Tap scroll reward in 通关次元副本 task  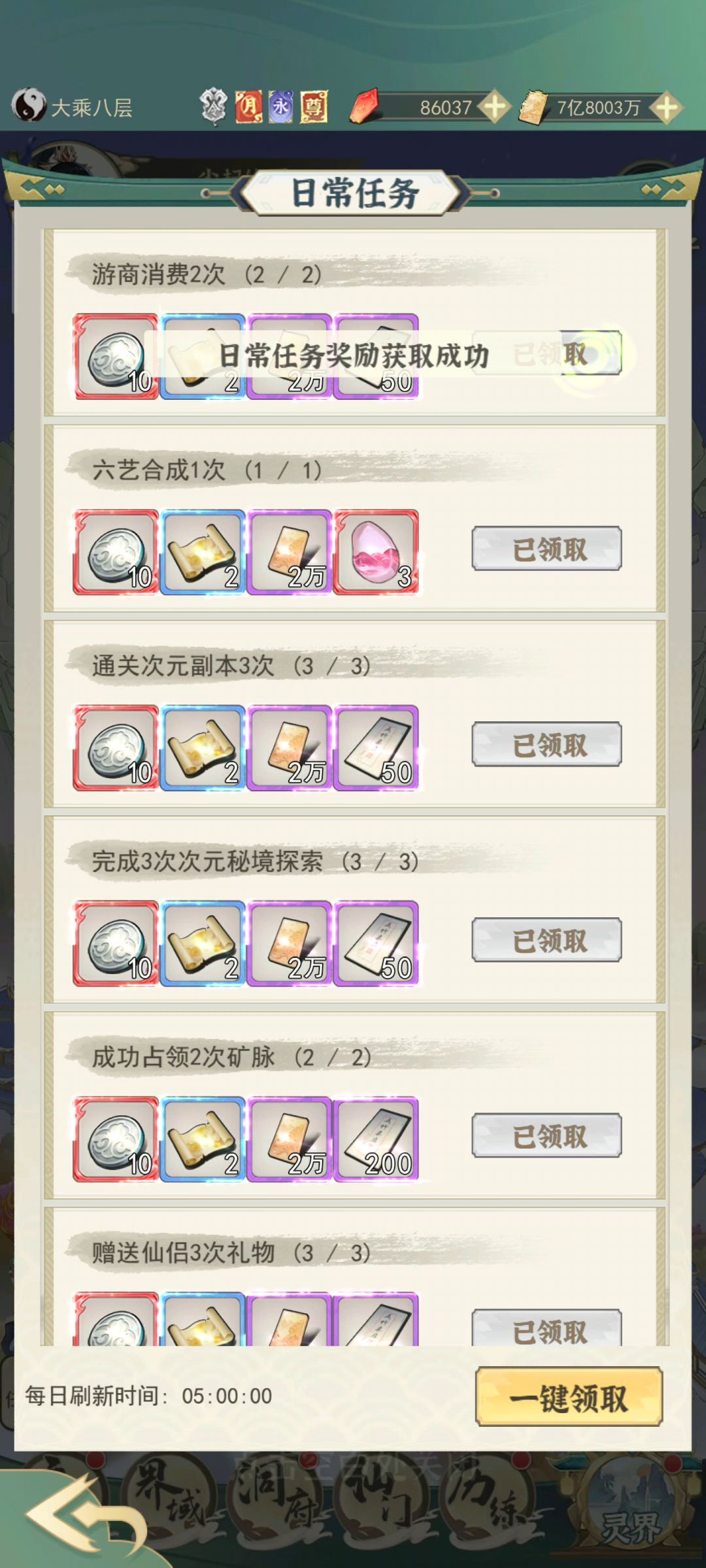203,747
